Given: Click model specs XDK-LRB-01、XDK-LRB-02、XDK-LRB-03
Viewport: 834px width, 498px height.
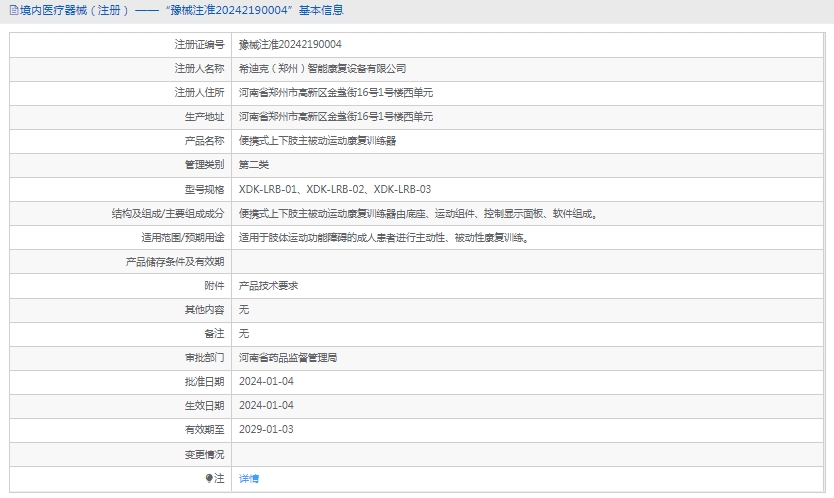Looking at the screenshot, I should (335, 189).
